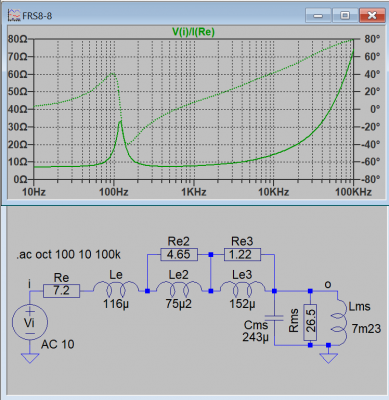Image resolution: width=389 pixels, height=400 pixels.
Task: Select resistor Re2 valued 4.65
Action: pyautogui.click(x=179, y=254)
